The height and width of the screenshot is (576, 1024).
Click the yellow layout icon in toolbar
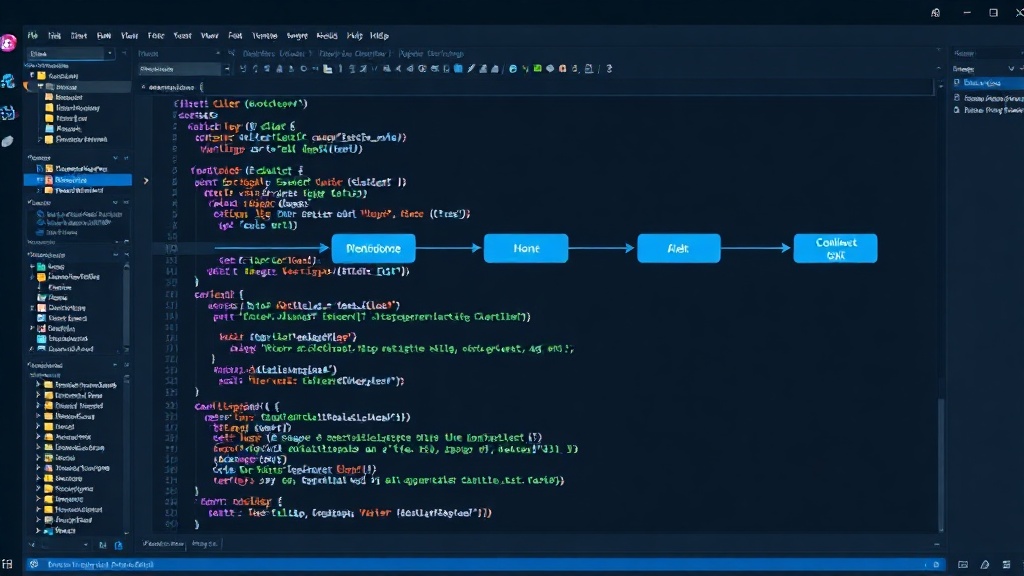click(x=328, y=69)
